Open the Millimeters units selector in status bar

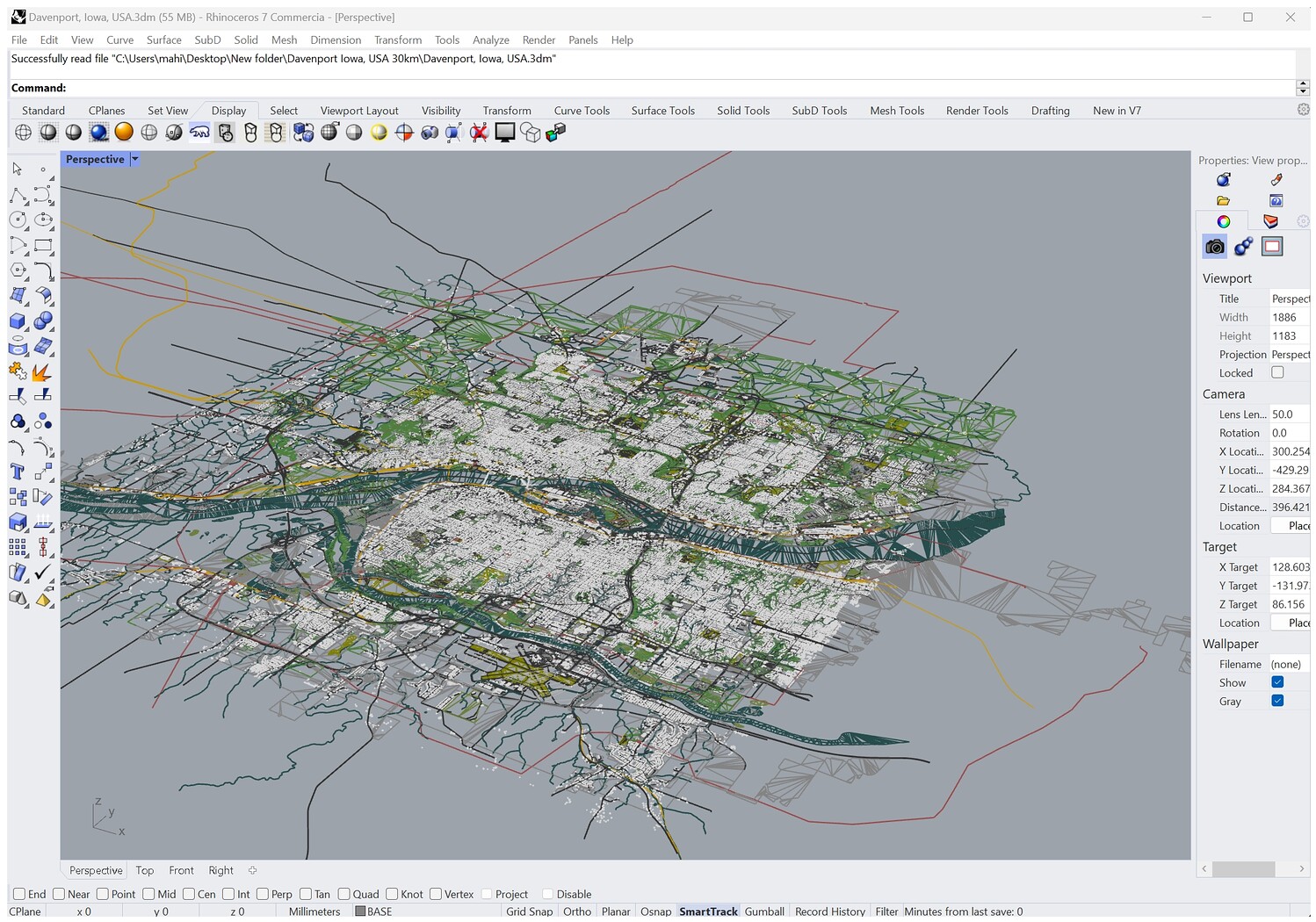314,911
